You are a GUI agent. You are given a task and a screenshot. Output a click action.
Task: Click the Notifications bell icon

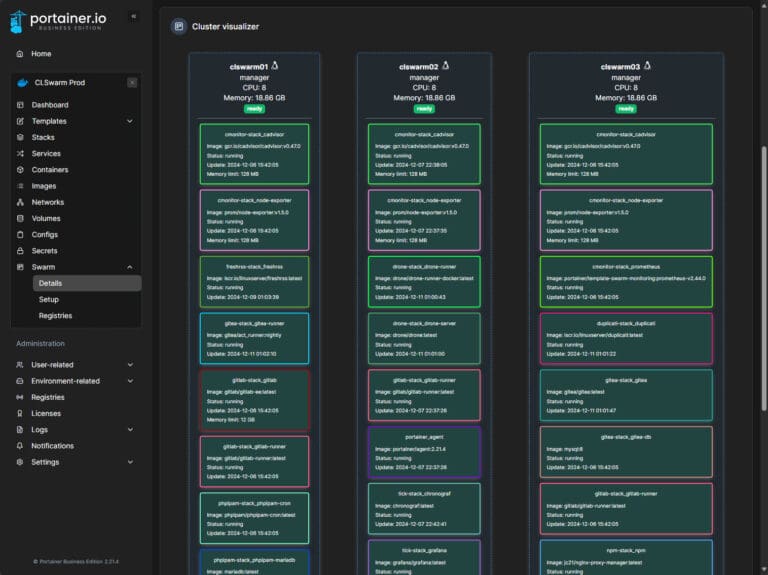(x=20, y=446)
